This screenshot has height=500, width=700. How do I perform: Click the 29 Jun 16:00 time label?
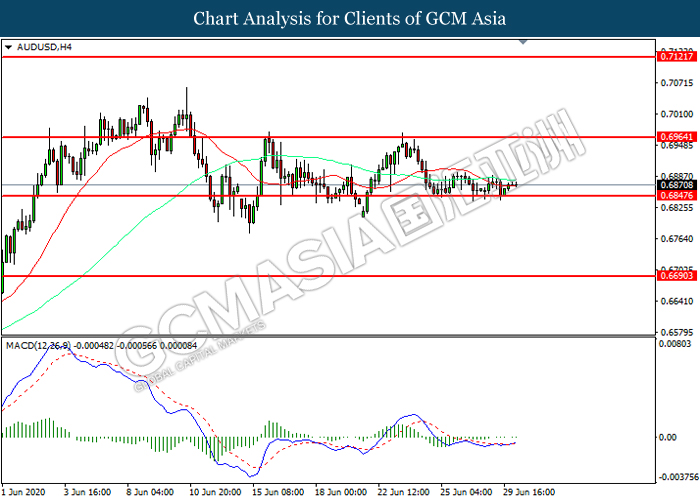pyautogui.click(x=529, y=492)
